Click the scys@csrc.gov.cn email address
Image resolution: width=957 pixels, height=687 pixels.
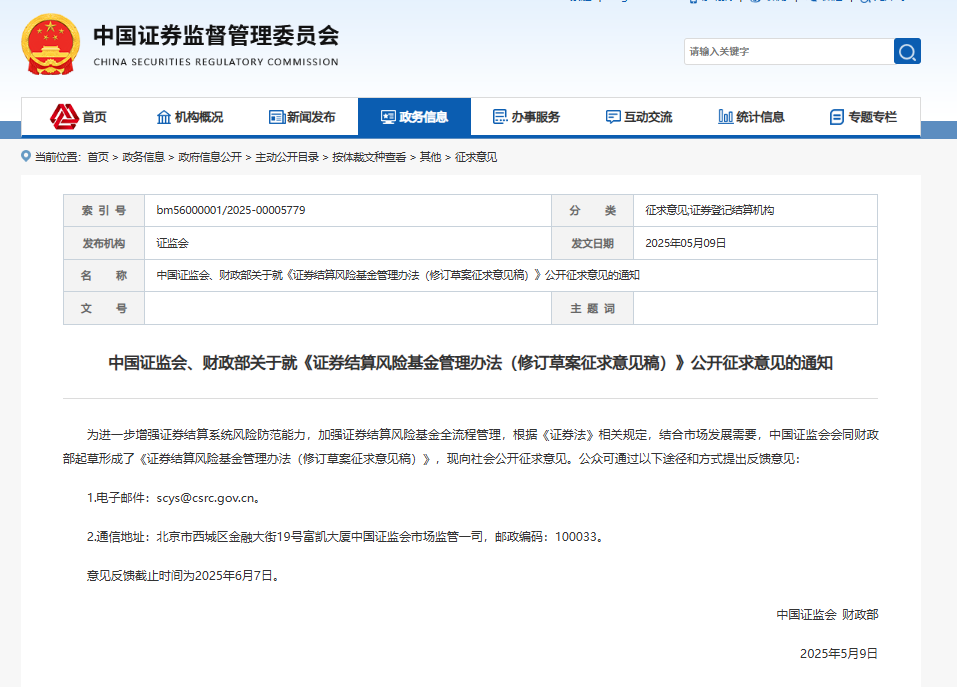207,497
